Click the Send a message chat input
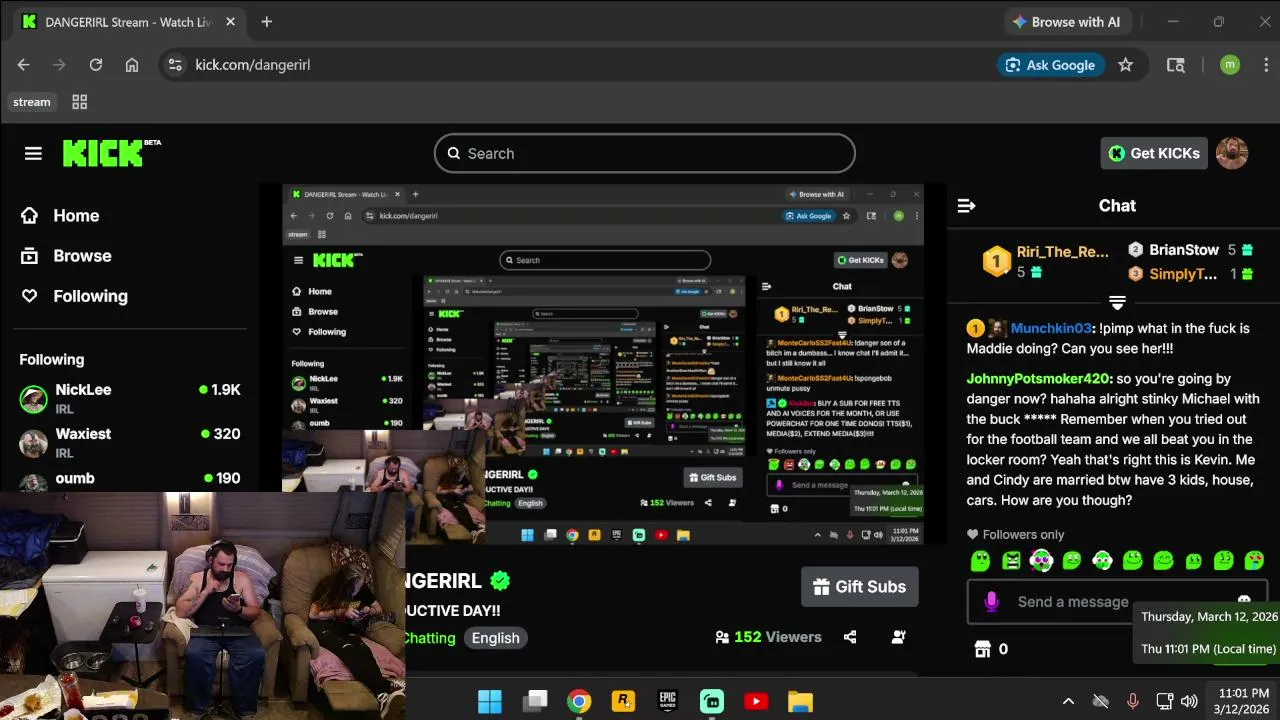The image size is (1280, 720). [x=1073, y=602]
